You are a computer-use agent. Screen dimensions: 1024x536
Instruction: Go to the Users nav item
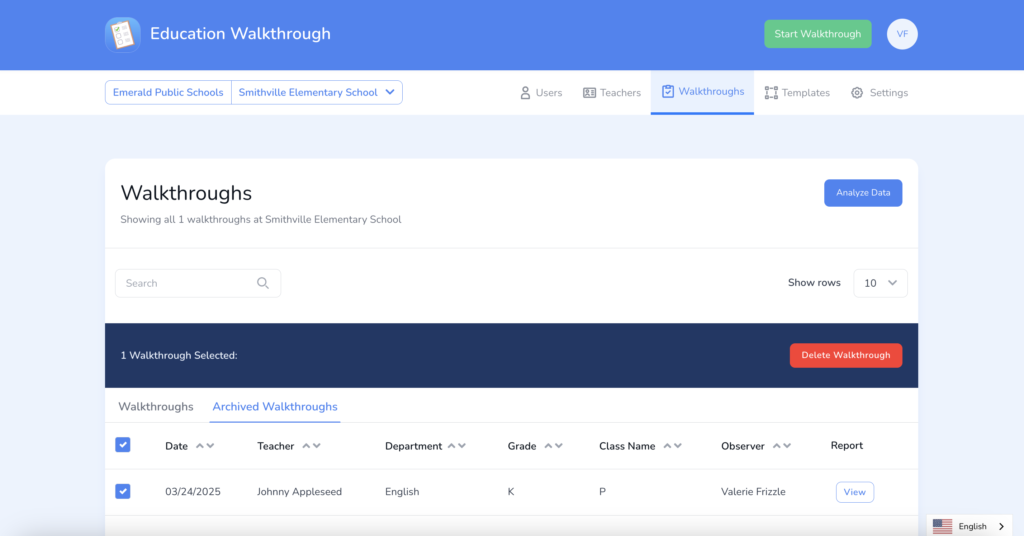541,93
